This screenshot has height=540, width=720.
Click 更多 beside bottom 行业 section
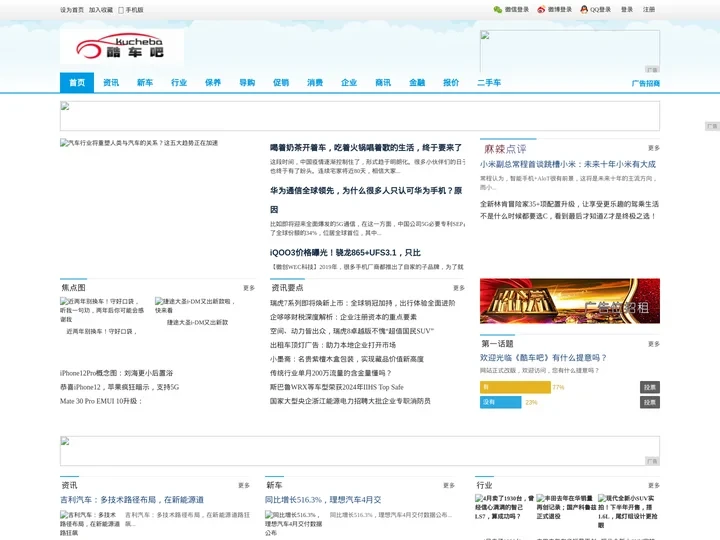click(654, 485)
